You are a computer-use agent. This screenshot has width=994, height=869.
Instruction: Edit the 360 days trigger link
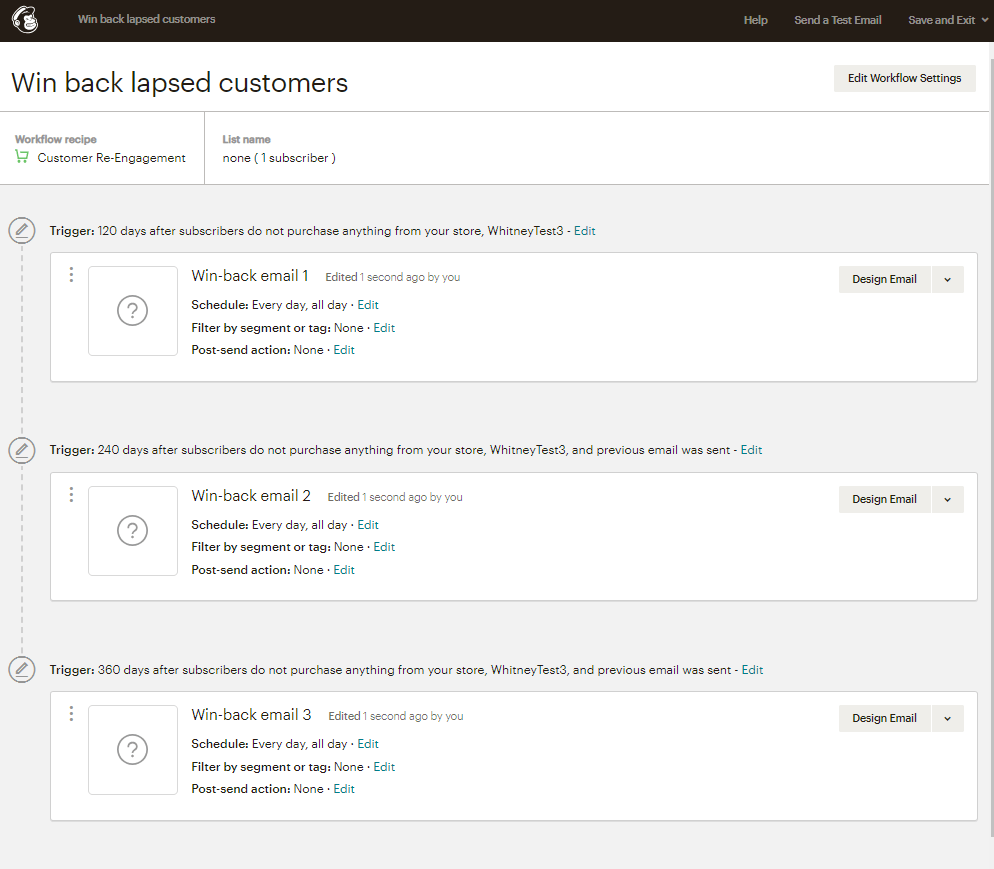point(752,670)
